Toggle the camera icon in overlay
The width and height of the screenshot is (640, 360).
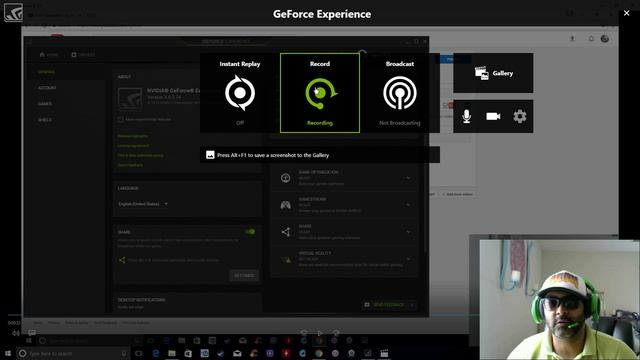tap(493, 116)
